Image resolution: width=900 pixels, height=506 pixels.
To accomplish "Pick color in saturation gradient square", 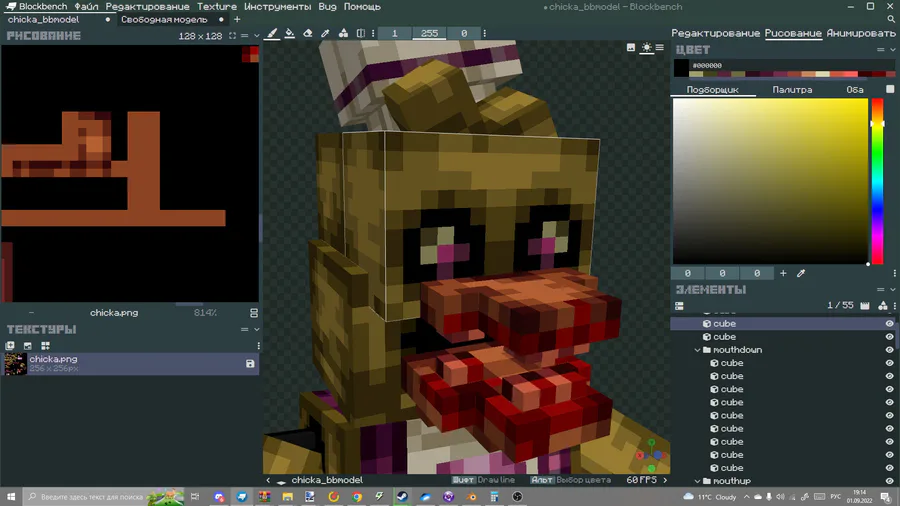I will coord(770,181).
